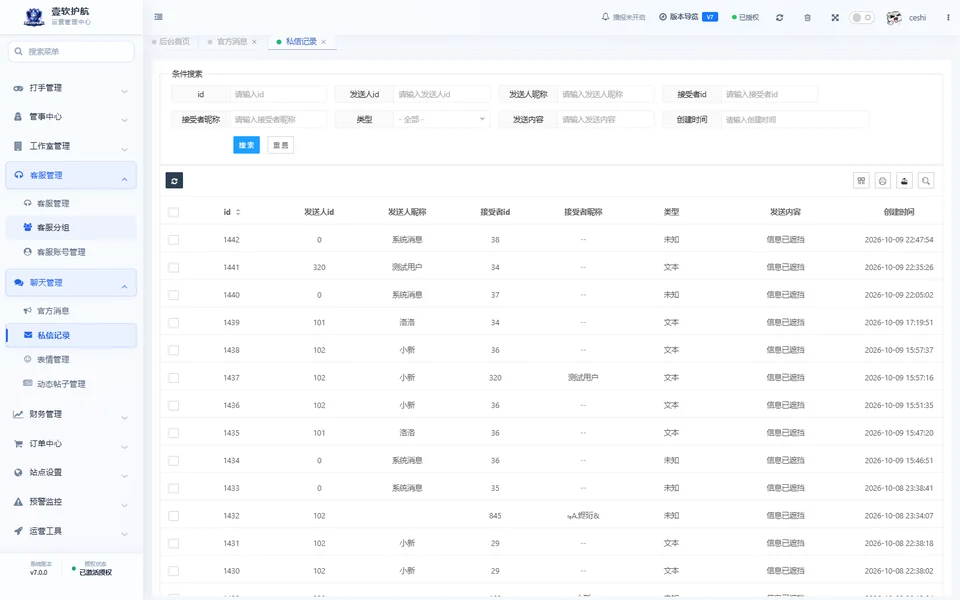960x600 pixels.
Task: Check the row with id 1441
Action: click(174, 268)
